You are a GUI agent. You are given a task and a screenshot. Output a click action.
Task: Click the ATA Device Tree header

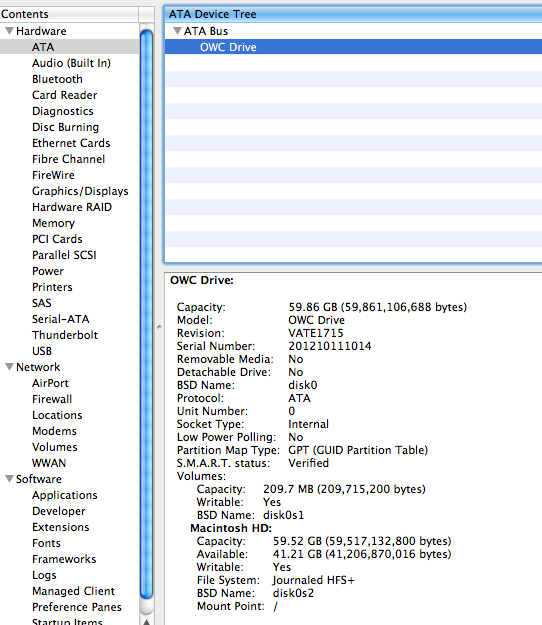click(353, 14)
